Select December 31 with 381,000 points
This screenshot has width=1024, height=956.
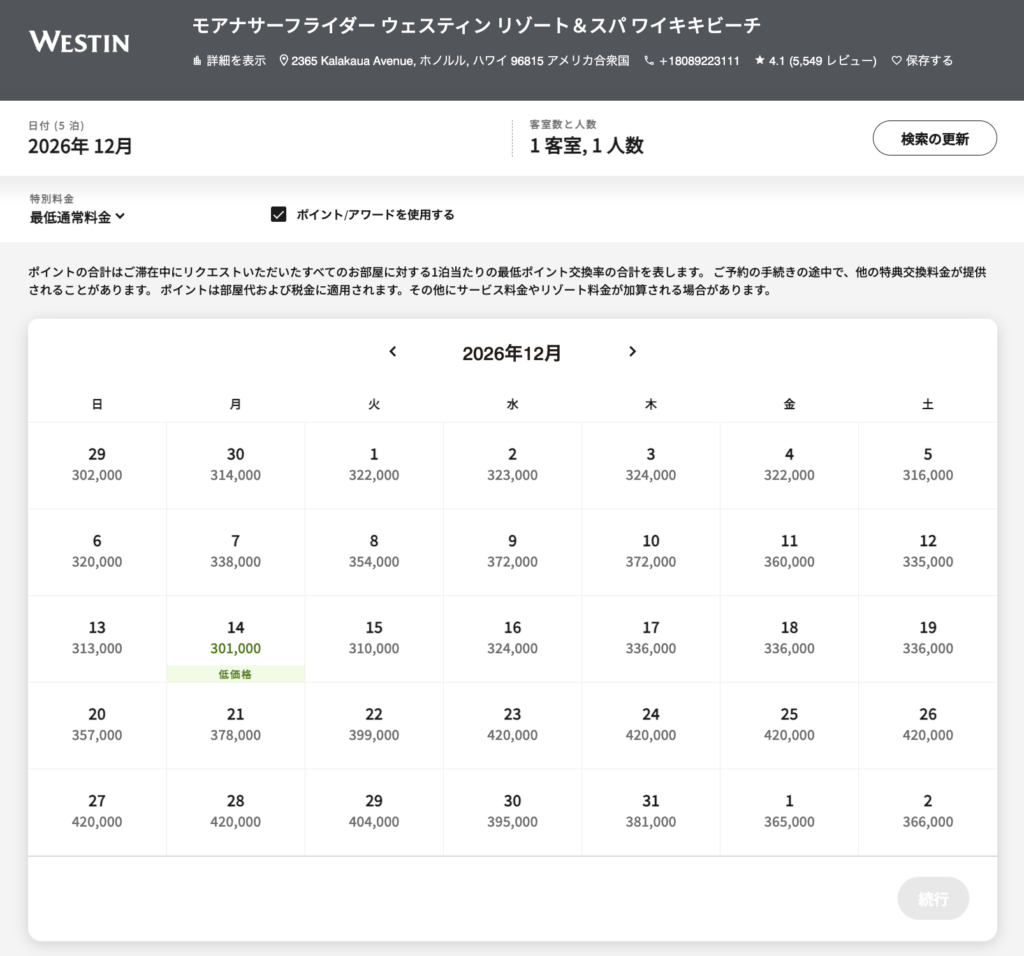[x=650, y=812]
